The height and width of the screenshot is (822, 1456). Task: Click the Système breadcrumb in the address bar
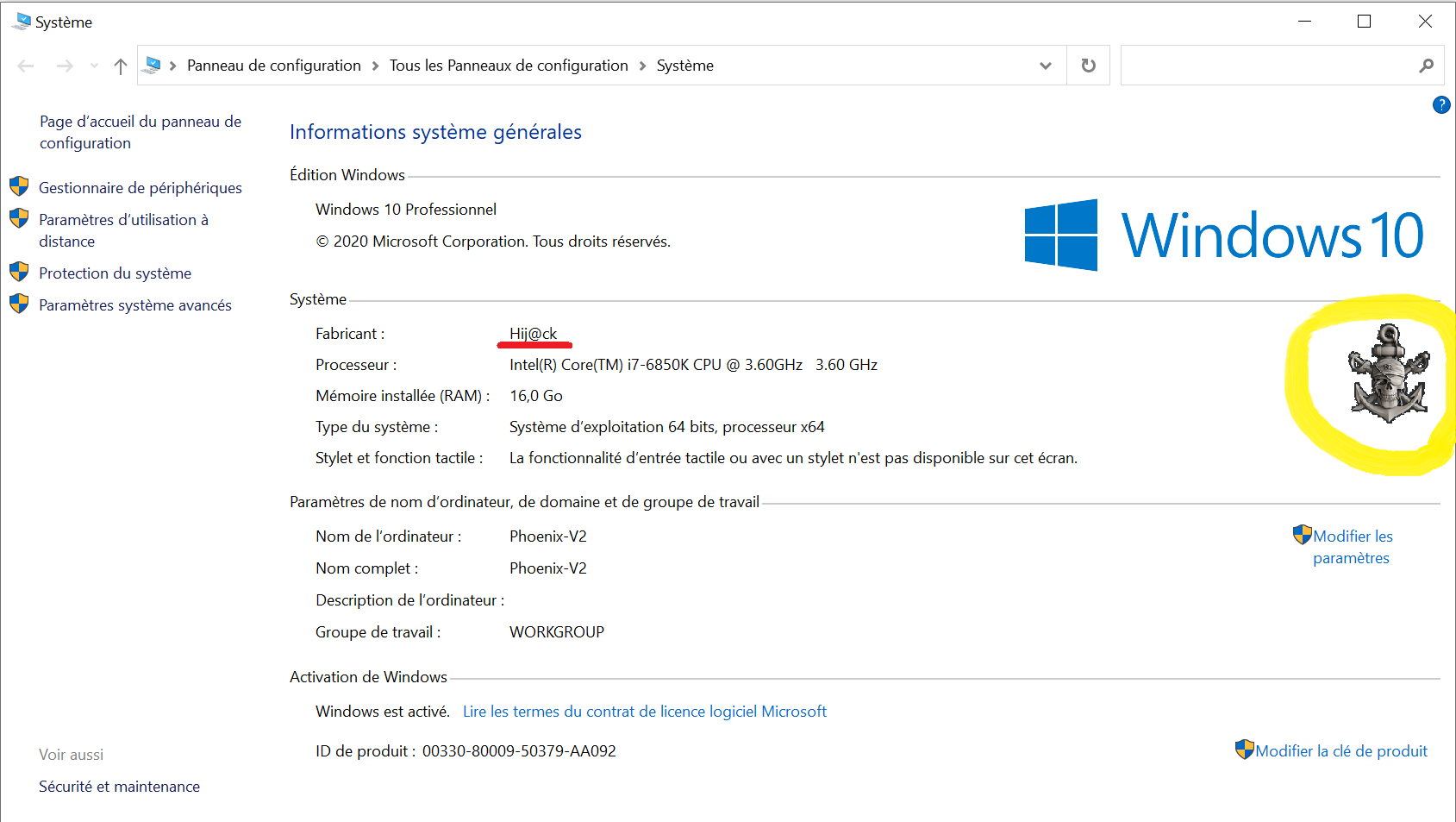[x=685, y=66]
